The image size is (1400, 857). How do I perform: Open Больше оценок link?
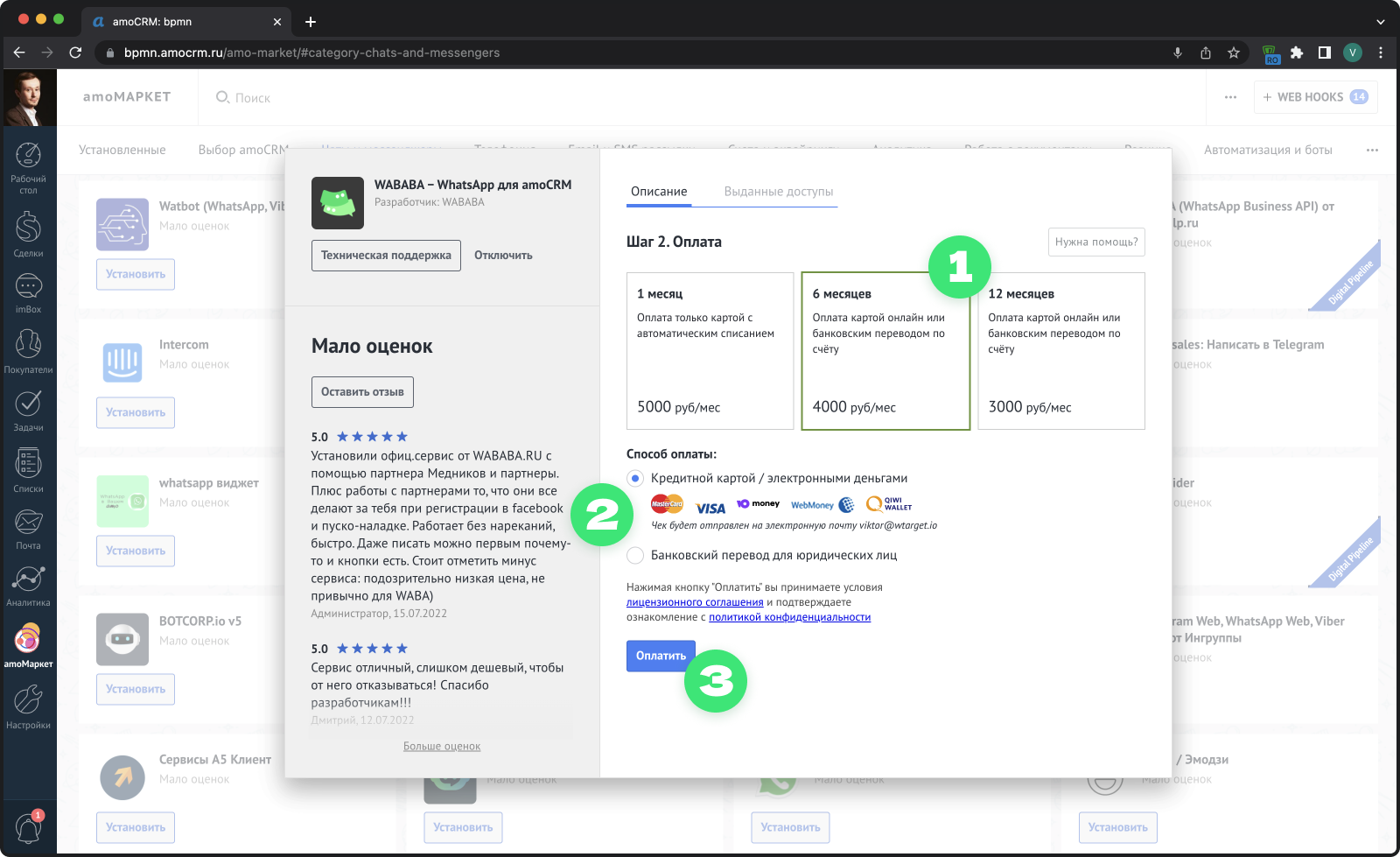442,747
